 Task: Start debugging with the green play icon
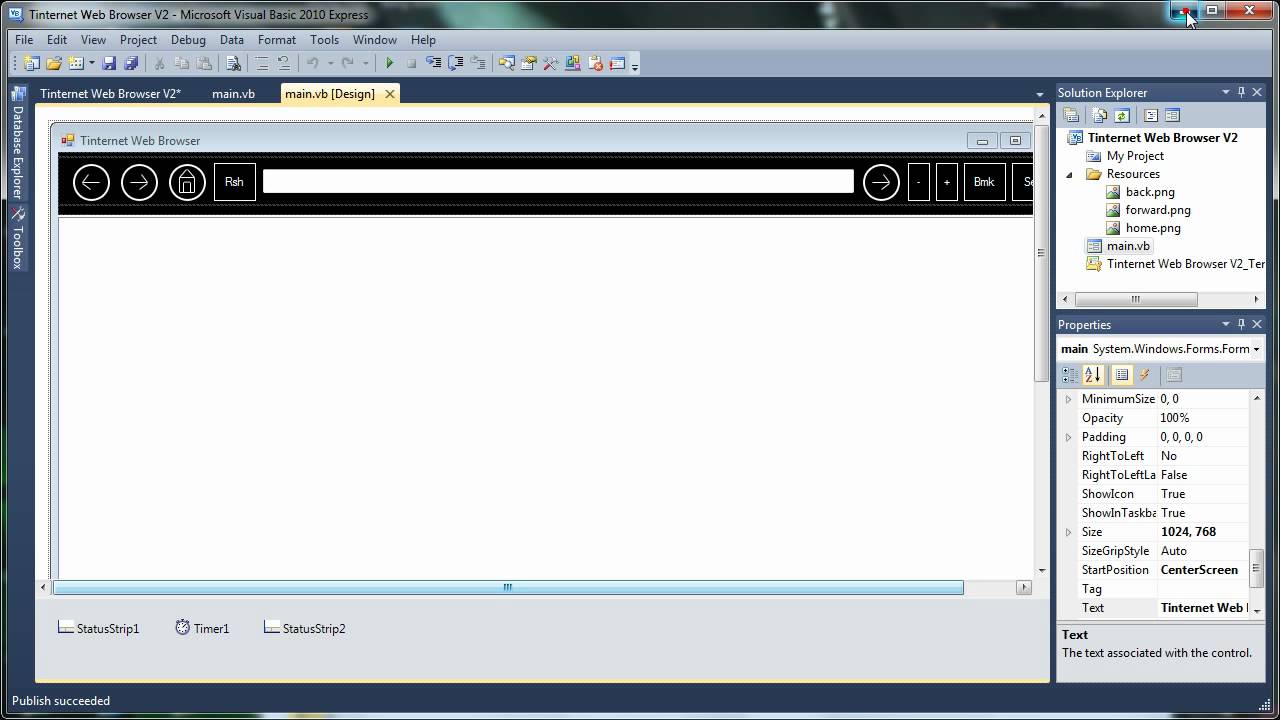[x=389, y=63]
